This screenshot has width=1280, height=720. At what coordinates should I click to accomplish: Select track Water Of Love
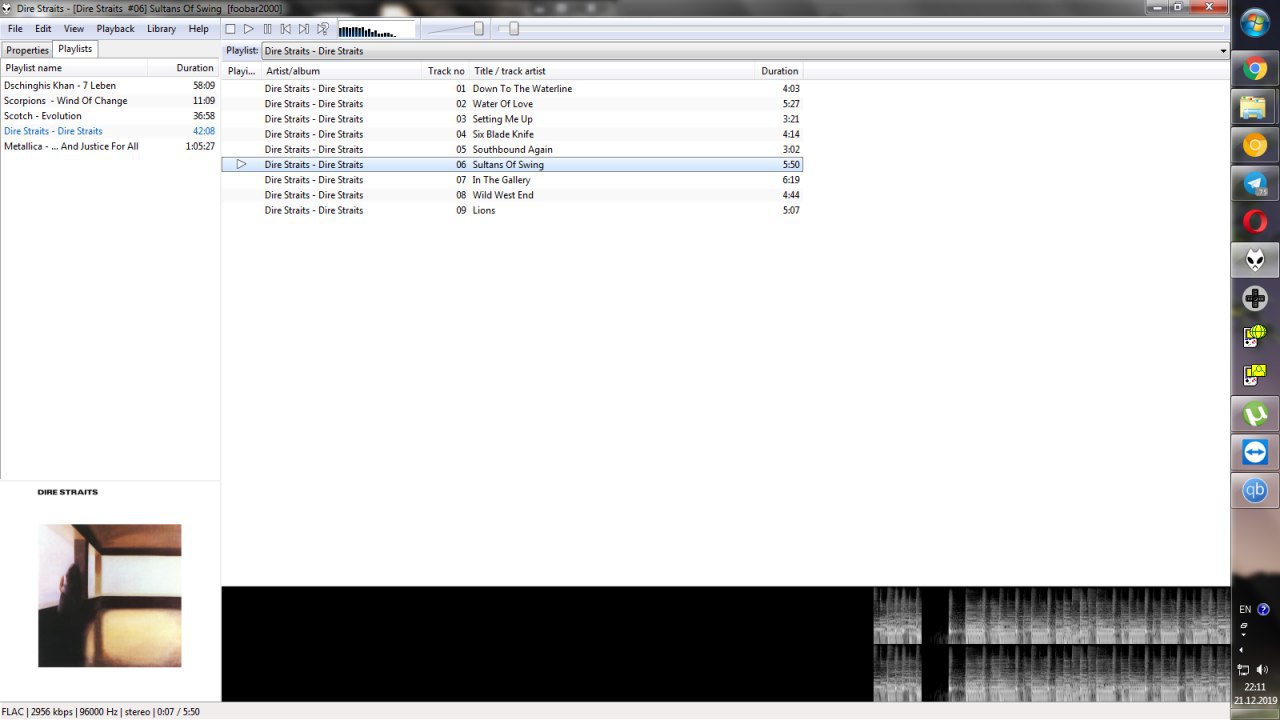[511, 104]
